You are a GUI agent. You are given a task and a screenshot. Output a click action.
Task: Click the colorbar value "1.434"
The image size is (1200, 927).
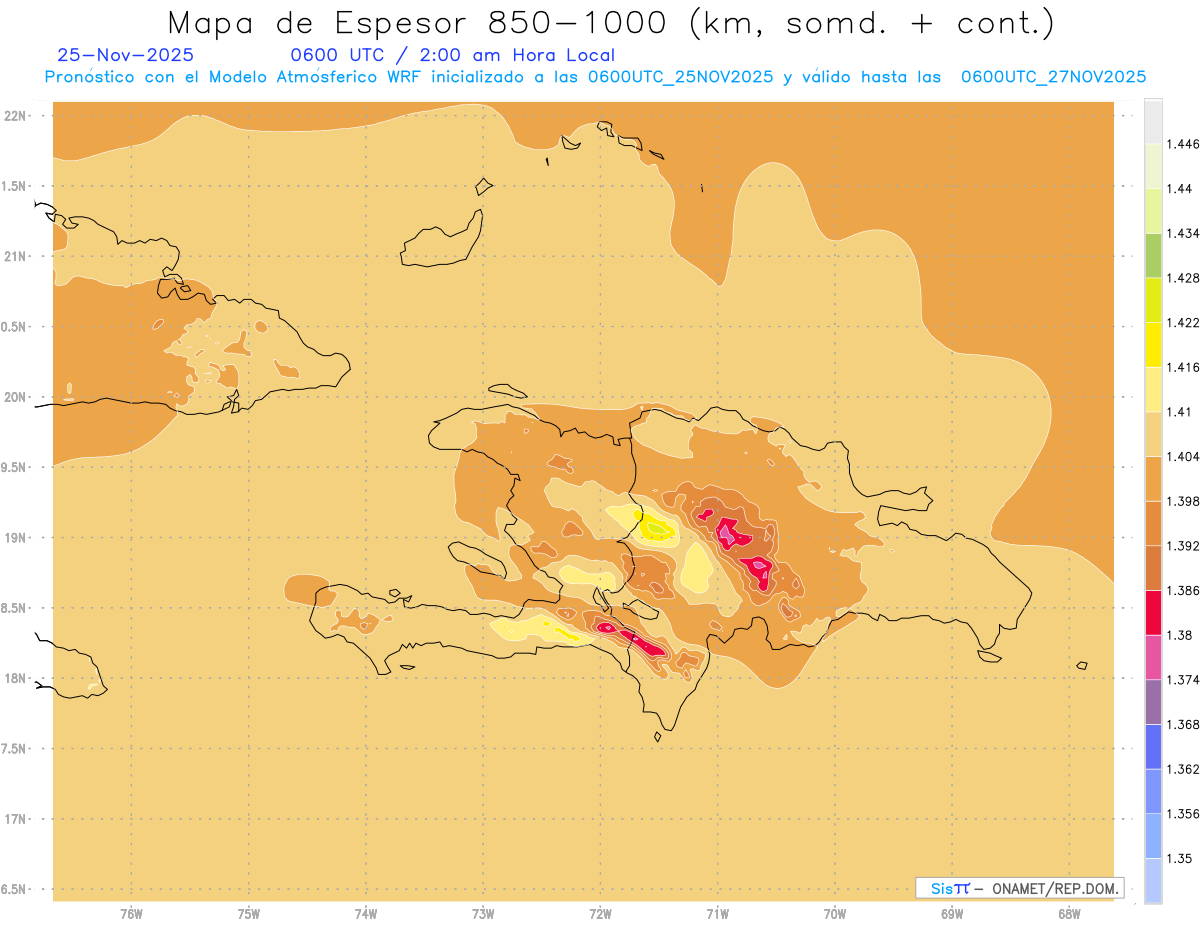(x=1184, y=233)
